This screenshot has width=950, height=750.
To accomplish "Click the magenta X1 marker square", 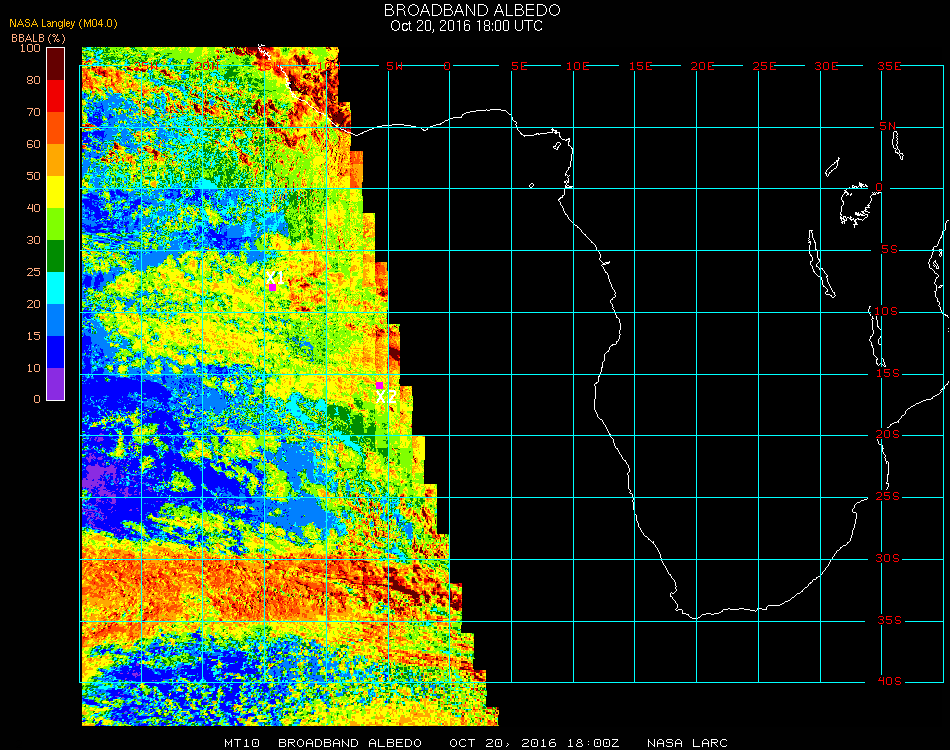I will click(x=273, y=287).
